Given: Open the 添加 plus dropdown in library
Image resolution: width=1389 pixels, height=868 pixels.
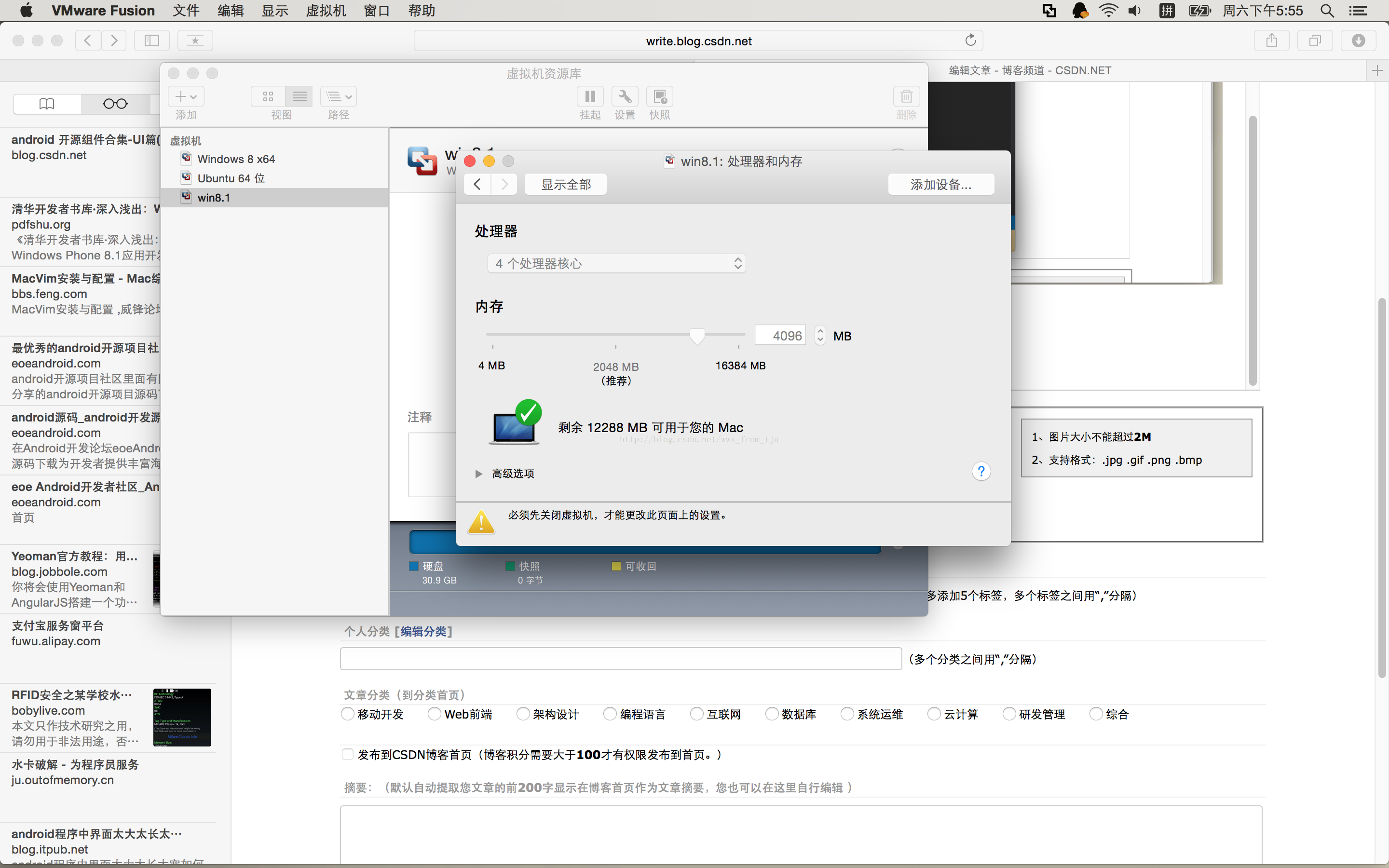Looking at the screenshot, I should tap(186, 96).
